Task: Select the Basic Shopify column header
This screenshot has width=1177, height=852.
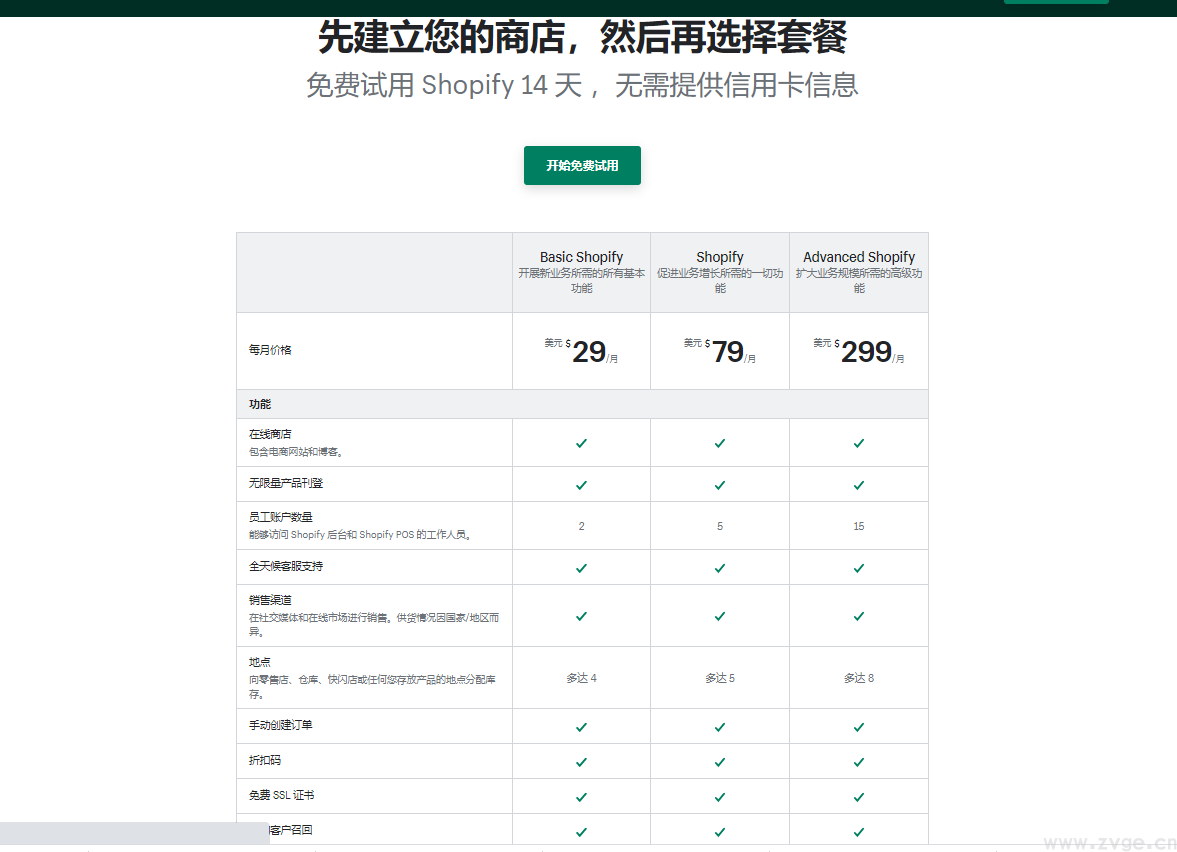Action: coord(581,271)
